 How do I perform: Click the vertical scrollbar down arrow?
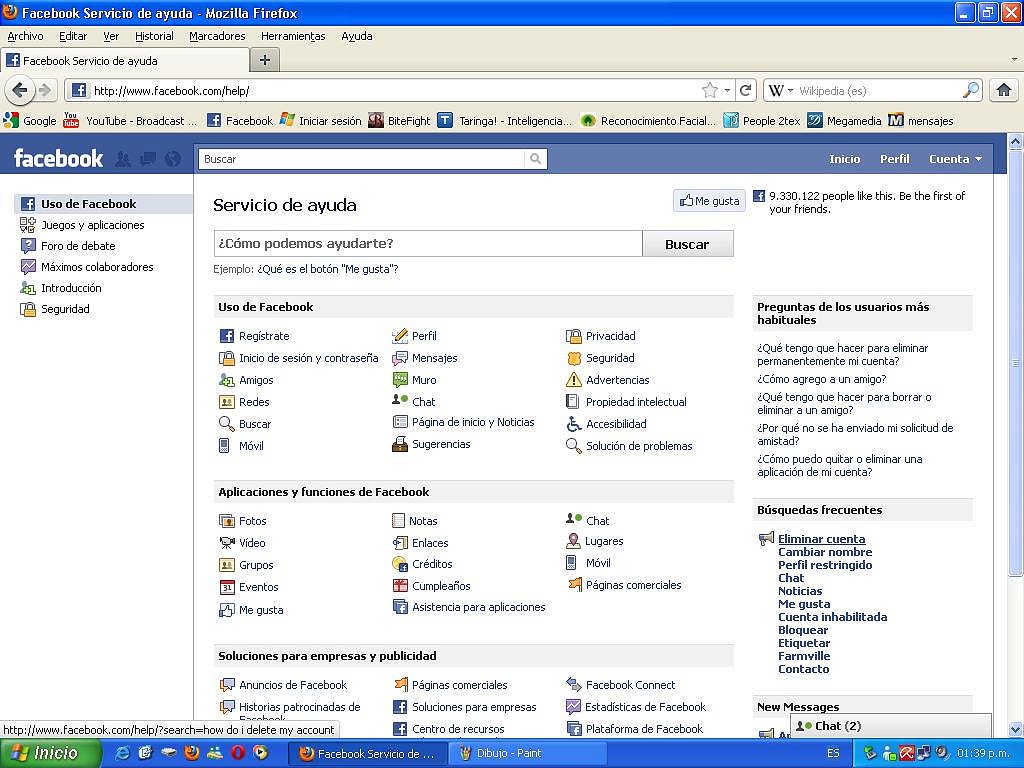click(x=1016, y=729)
